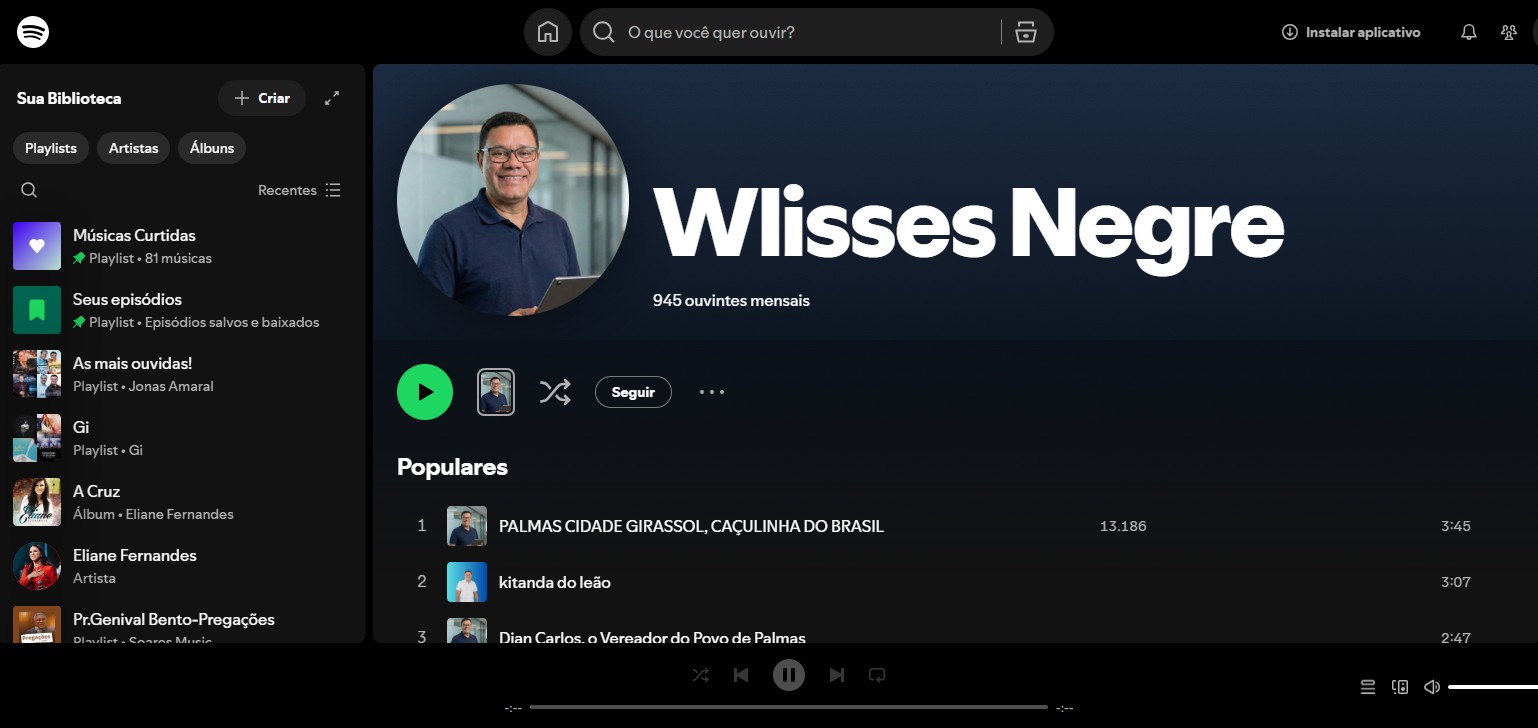Toggle shuffle in the bottom player bar

(x=701, y=675)
